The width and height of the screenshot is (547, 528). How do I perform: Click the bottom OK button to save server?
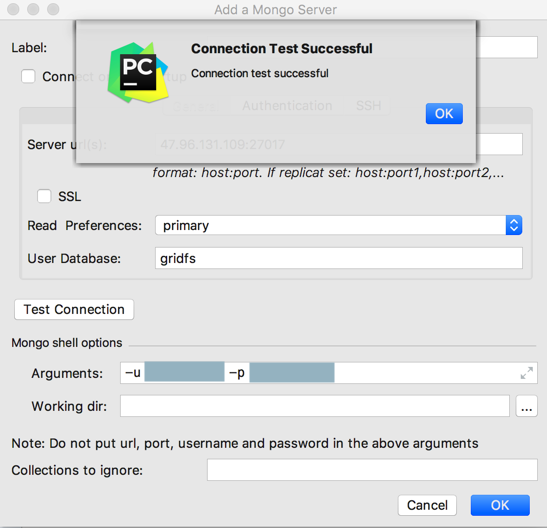500,505
